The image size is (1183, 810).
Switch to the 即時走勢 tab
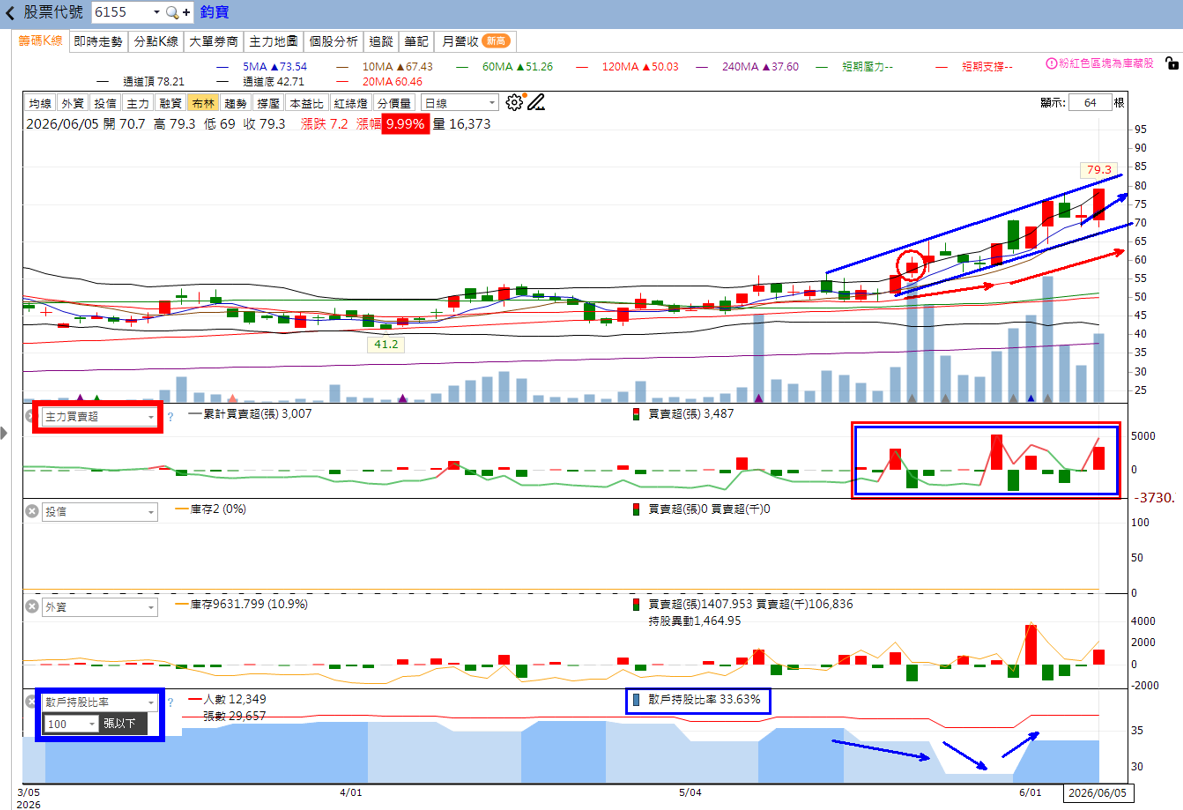click(x=98, y=41)
